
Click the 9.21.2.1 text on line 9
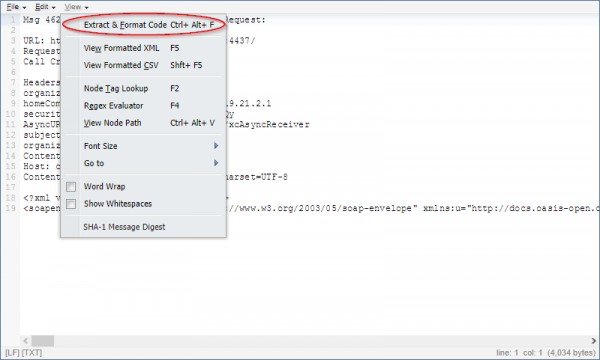(x=249, y=104)
